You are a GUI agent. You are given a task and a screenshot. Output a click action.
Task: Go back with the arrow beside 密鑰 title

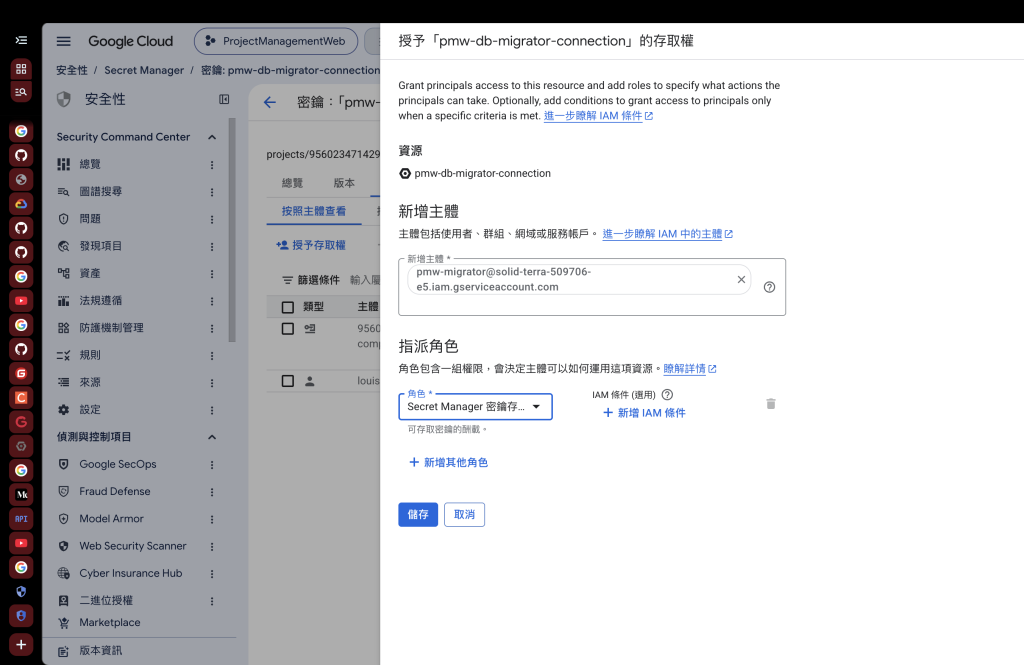[270, 103]
